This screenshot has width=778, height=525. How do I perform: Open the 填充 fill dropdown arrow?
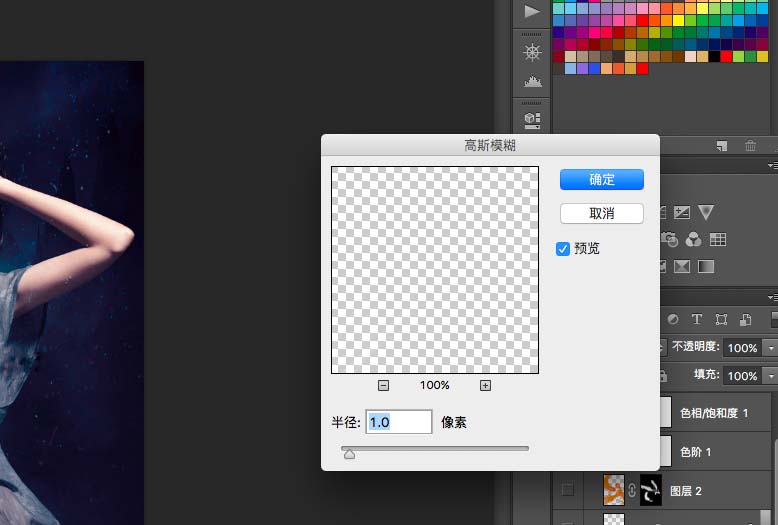click(x=771, y=376)
